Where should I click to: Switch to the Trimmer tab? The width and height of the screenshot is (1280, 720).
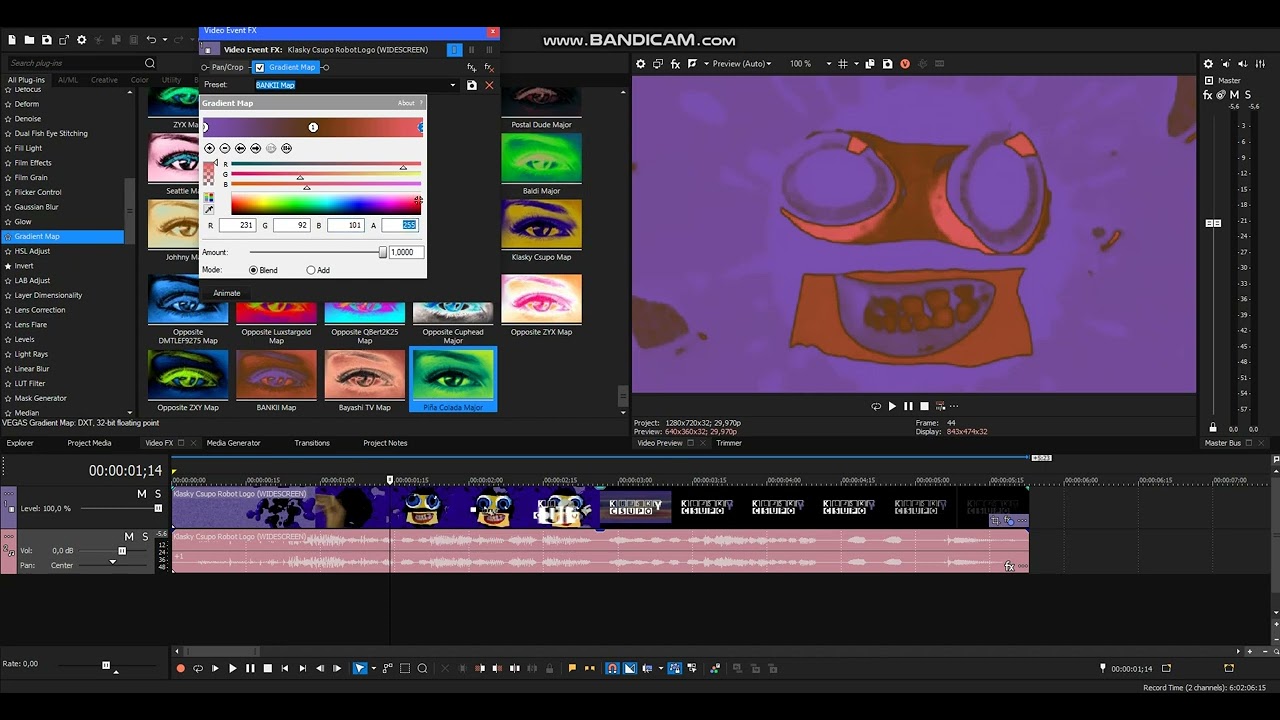point(729,443)
